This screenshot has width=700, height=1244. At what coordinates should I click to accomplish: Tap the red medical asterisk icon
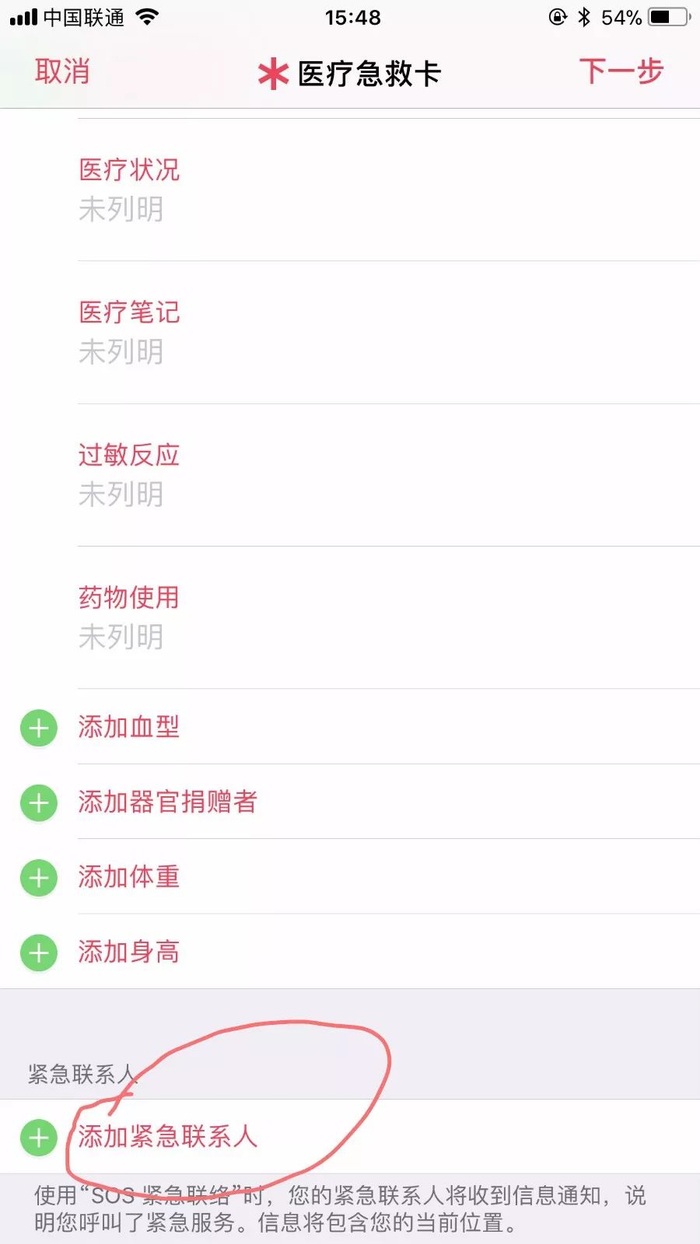point(271,74)
